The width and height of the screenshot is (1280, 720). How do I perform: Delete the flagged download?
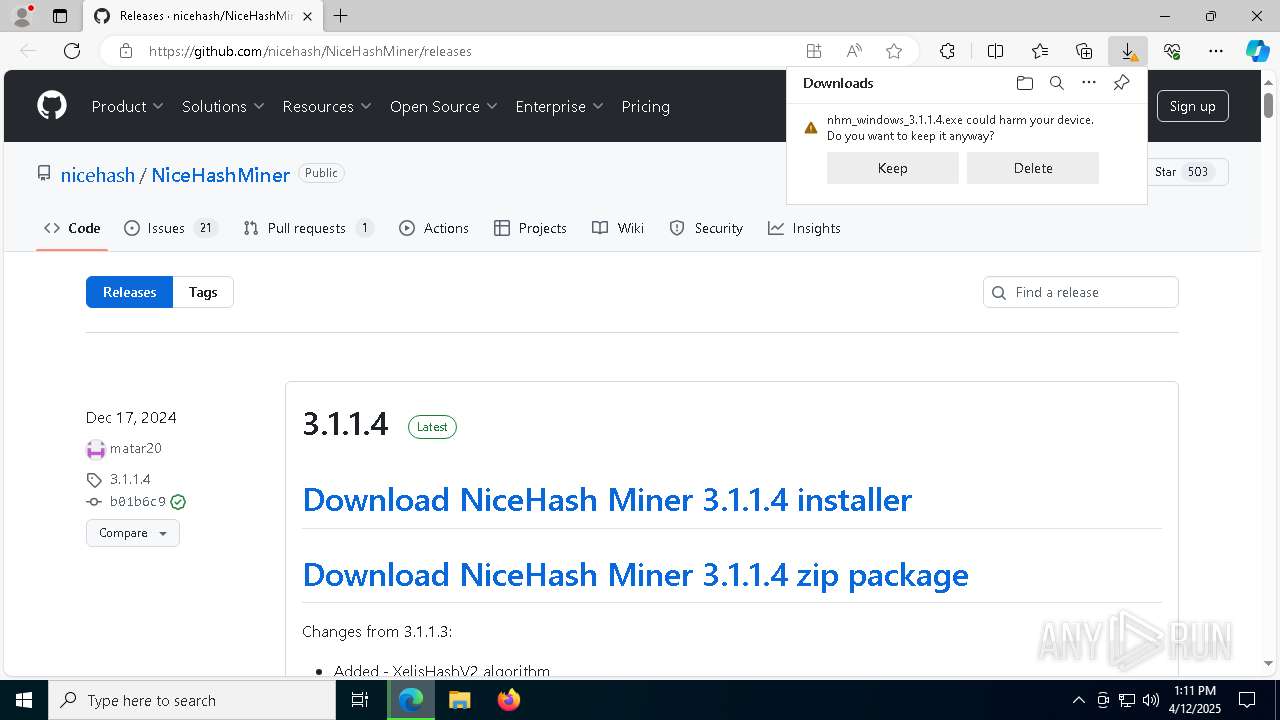pyautogui.click(x=1032, y=168)
